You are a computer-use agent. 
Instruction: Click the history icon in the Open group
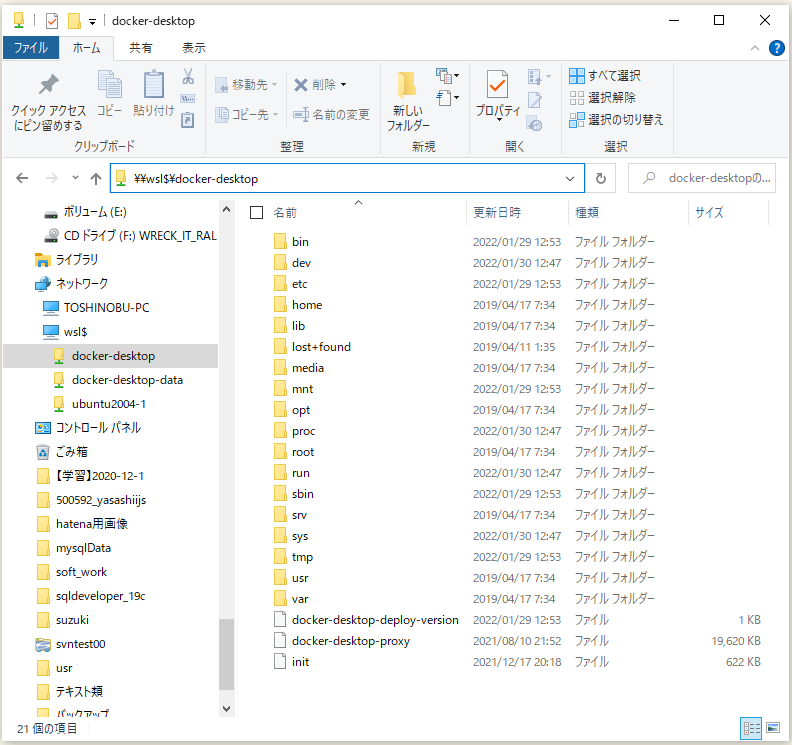tap(534, 123)
